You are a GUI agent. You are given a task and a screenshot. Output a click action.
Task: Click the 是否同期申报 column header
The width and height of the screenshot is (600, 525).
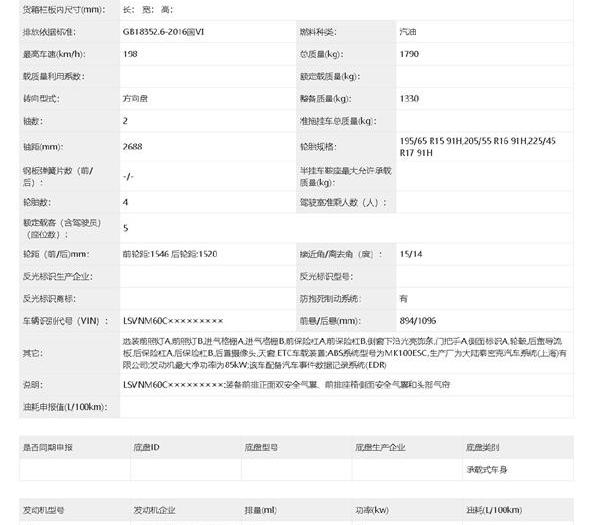coord(48,447)
